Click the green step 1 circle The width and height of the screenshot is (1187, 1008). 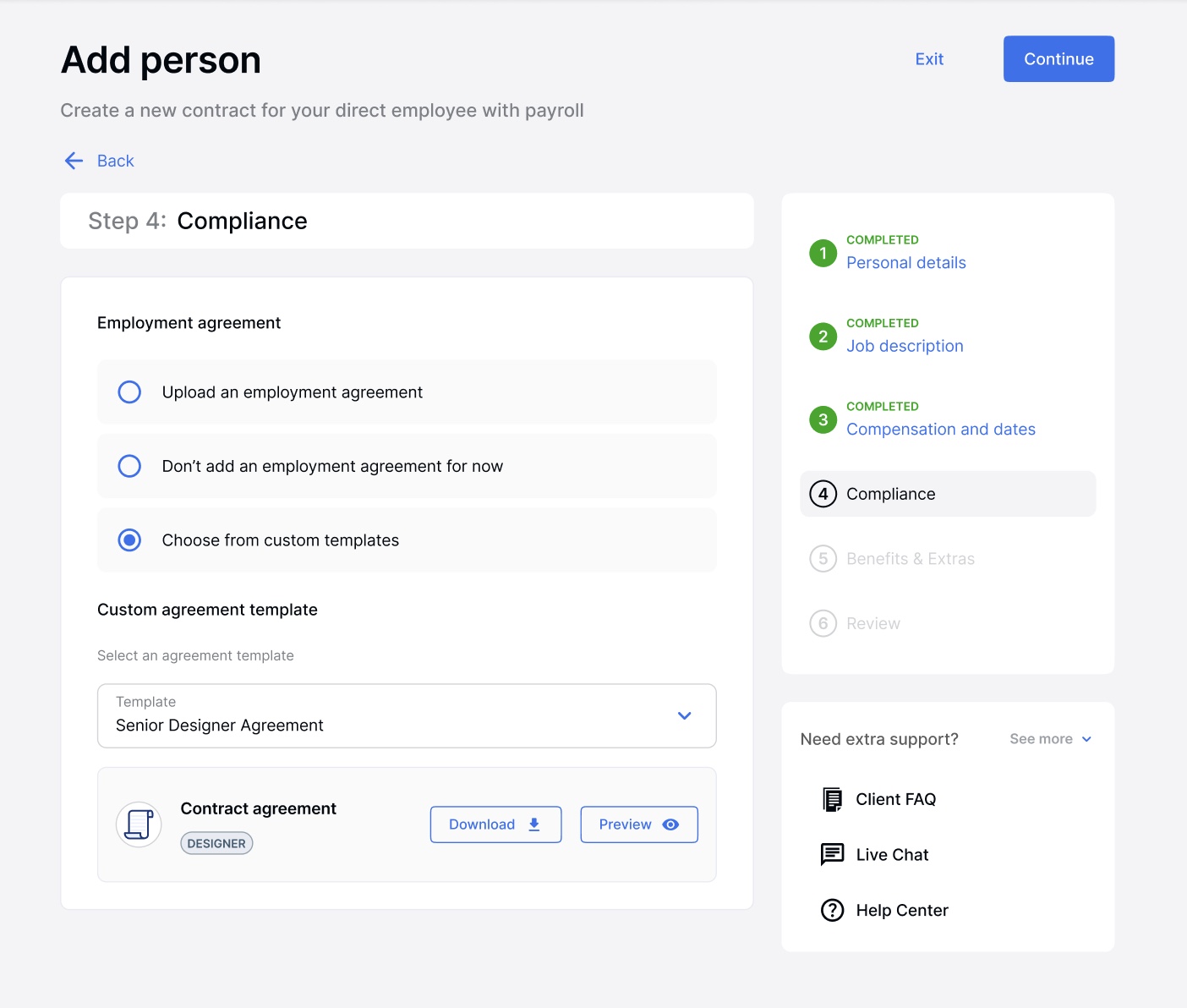coord(823,253)
